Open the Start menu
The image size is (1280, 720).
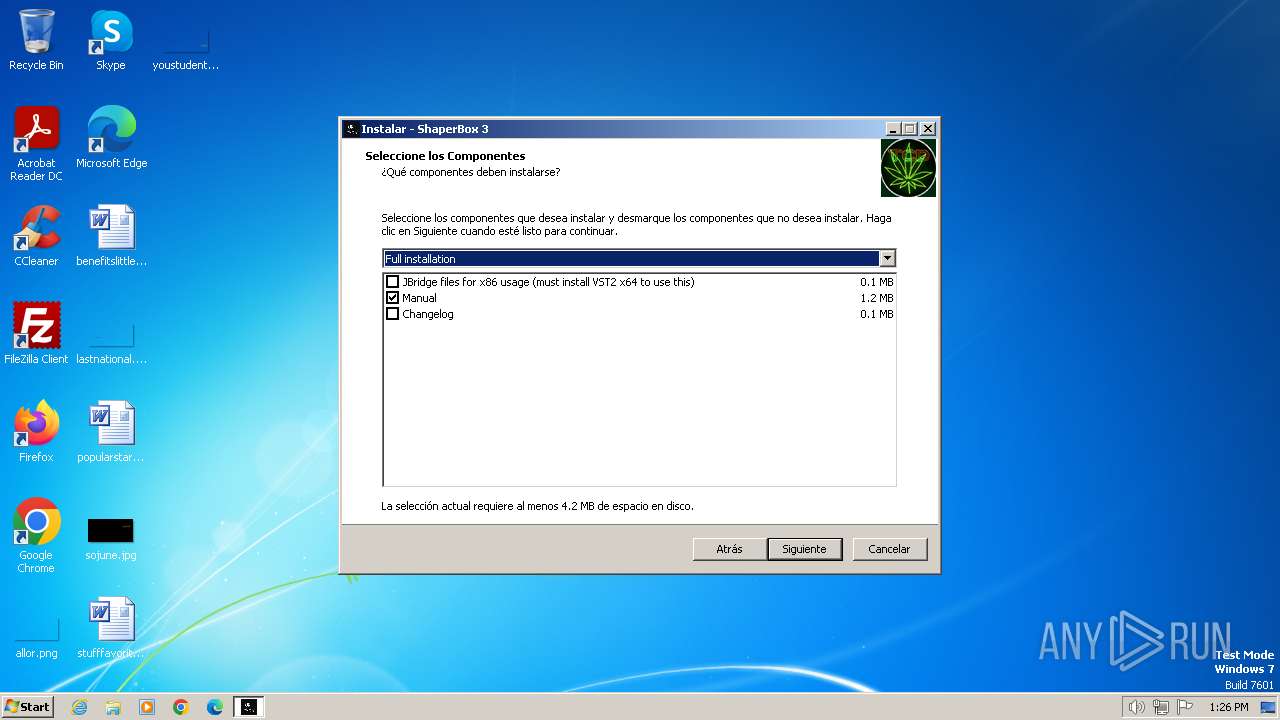(28, 707)
